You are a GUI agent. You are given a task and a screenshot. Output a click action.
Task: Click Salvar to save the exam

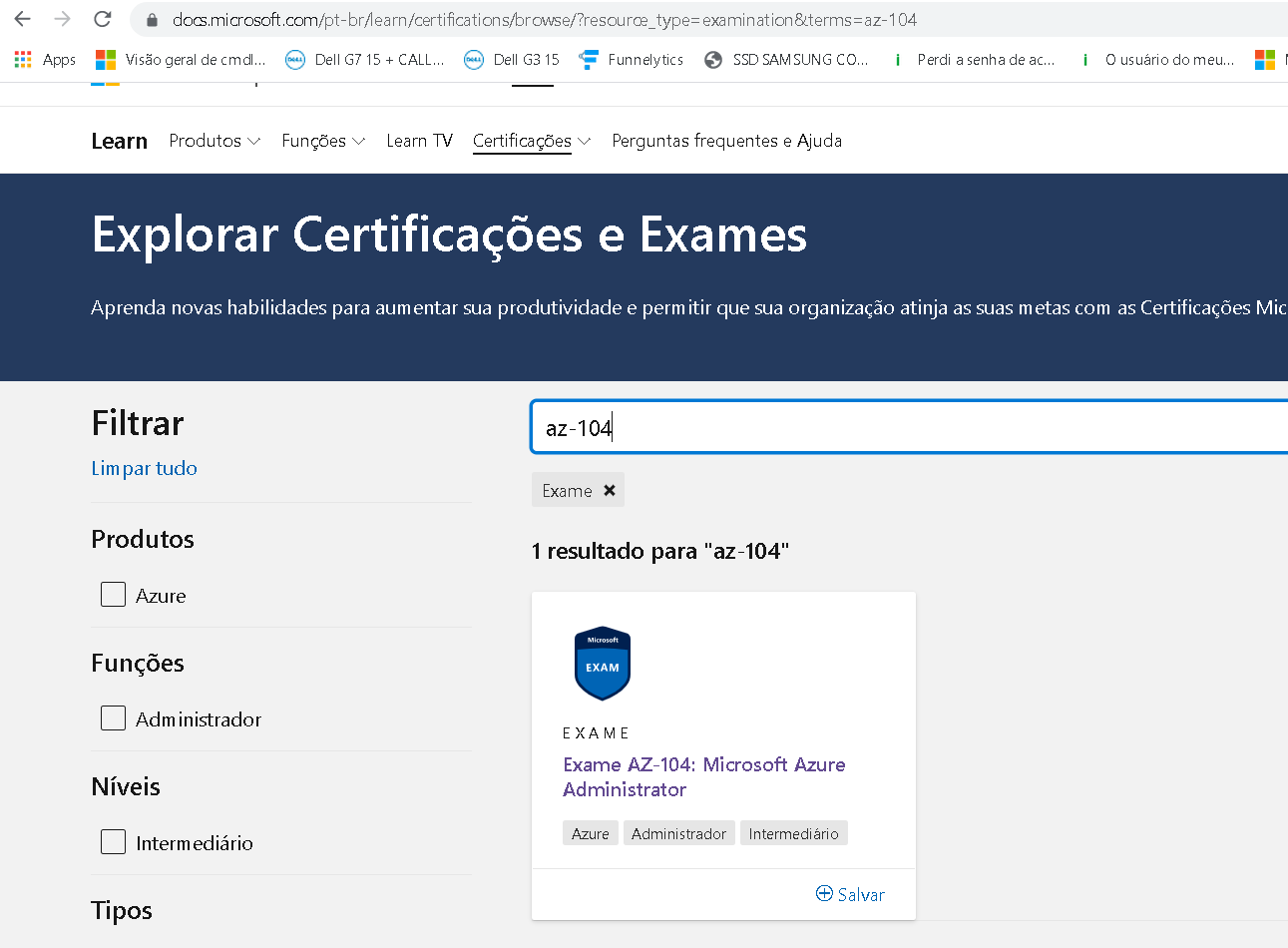tap(861, 894)
